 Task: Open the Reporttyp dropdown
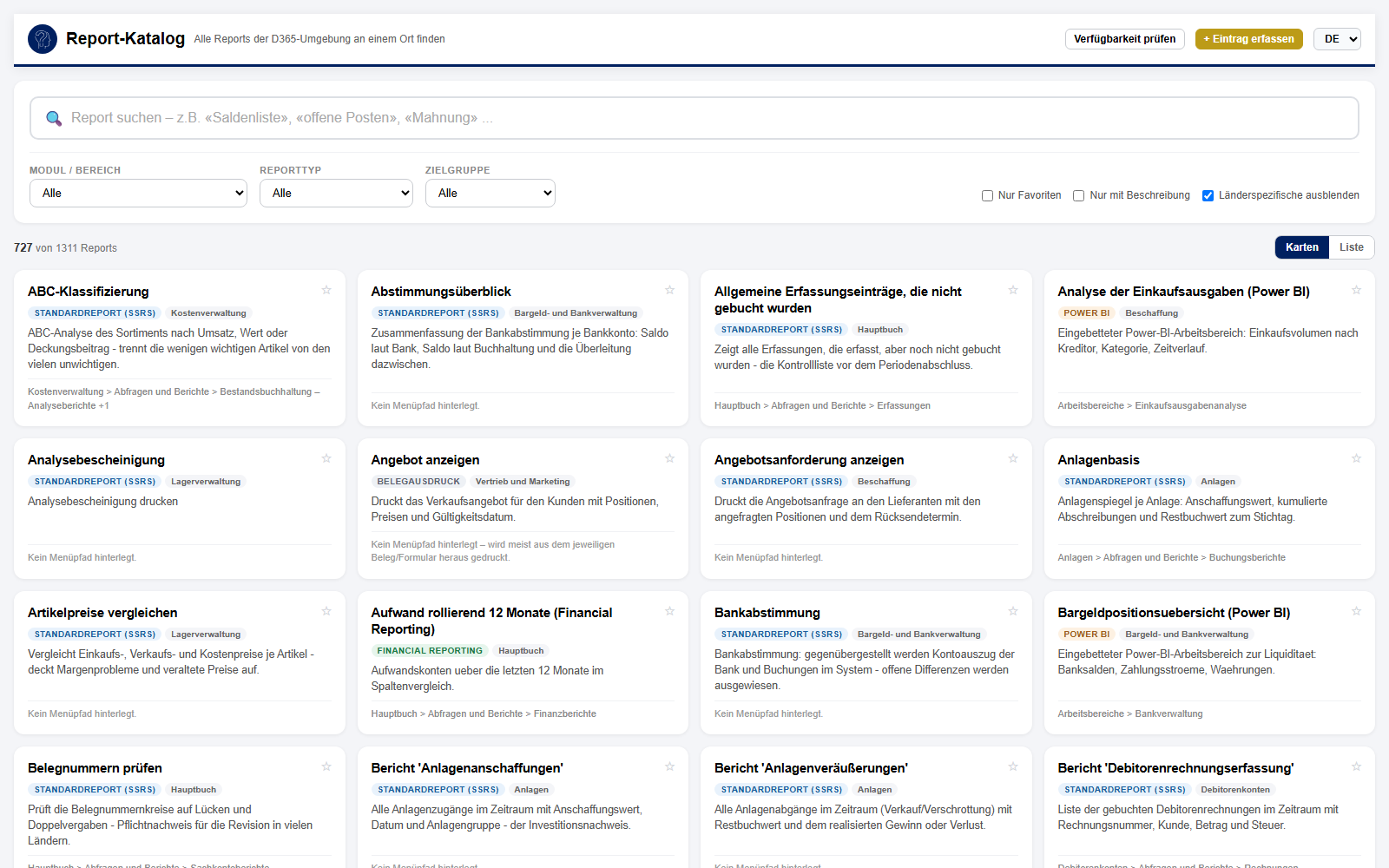click(336, 193)
